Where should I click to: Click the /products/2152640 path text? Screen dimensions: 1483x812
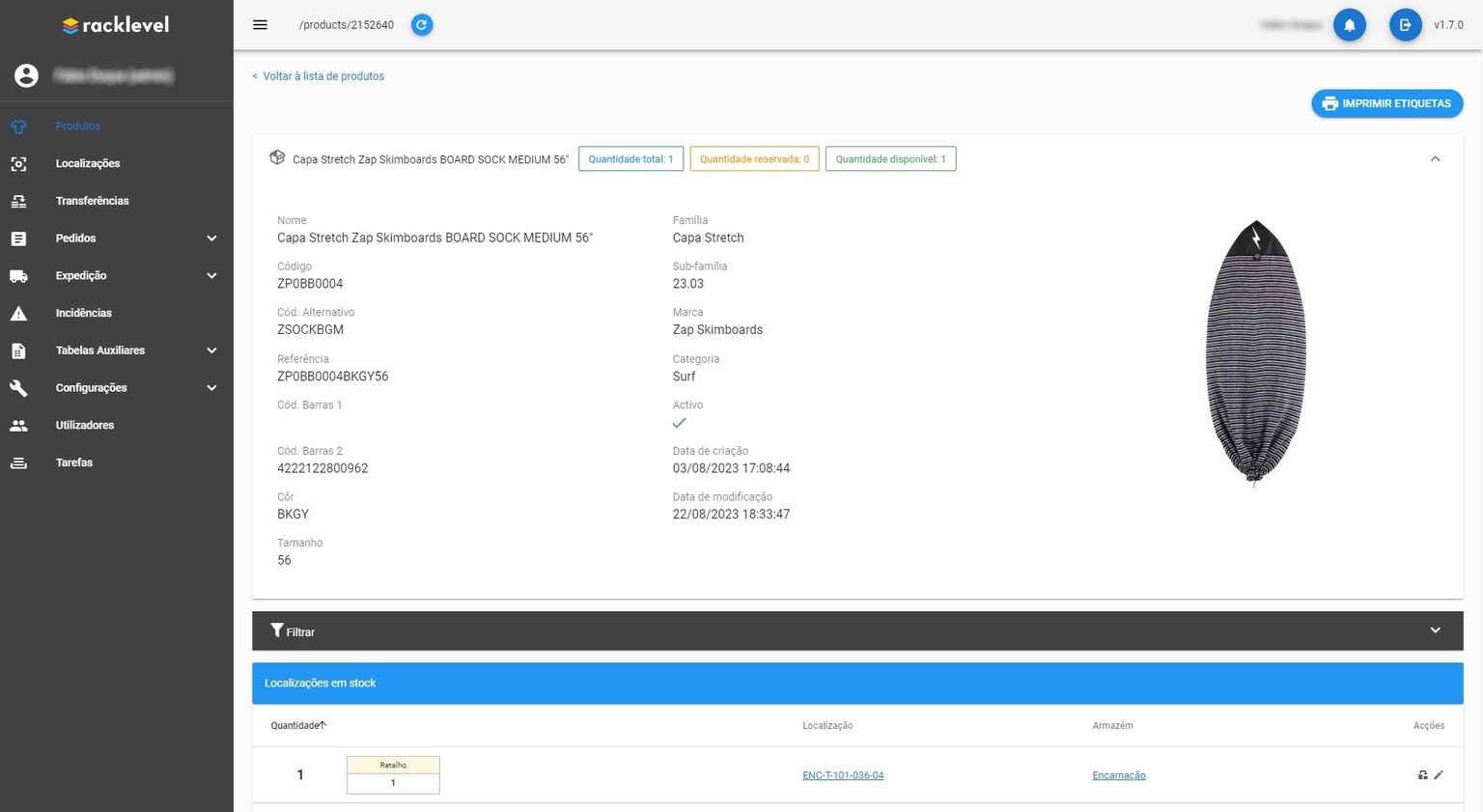click(347, 25)
